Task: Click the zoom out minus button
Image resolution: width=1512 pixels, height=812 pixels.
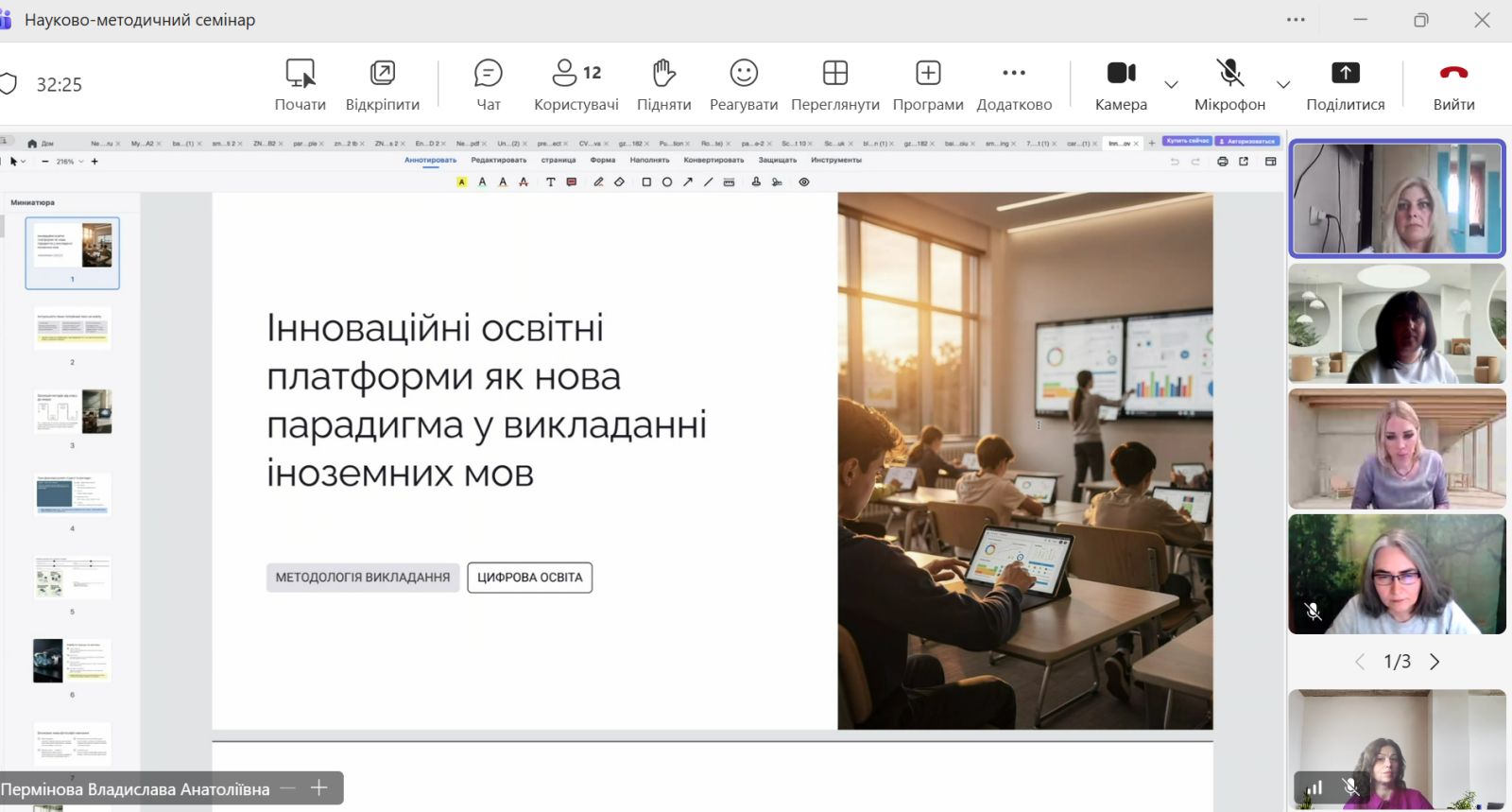Action: [45, 162]
